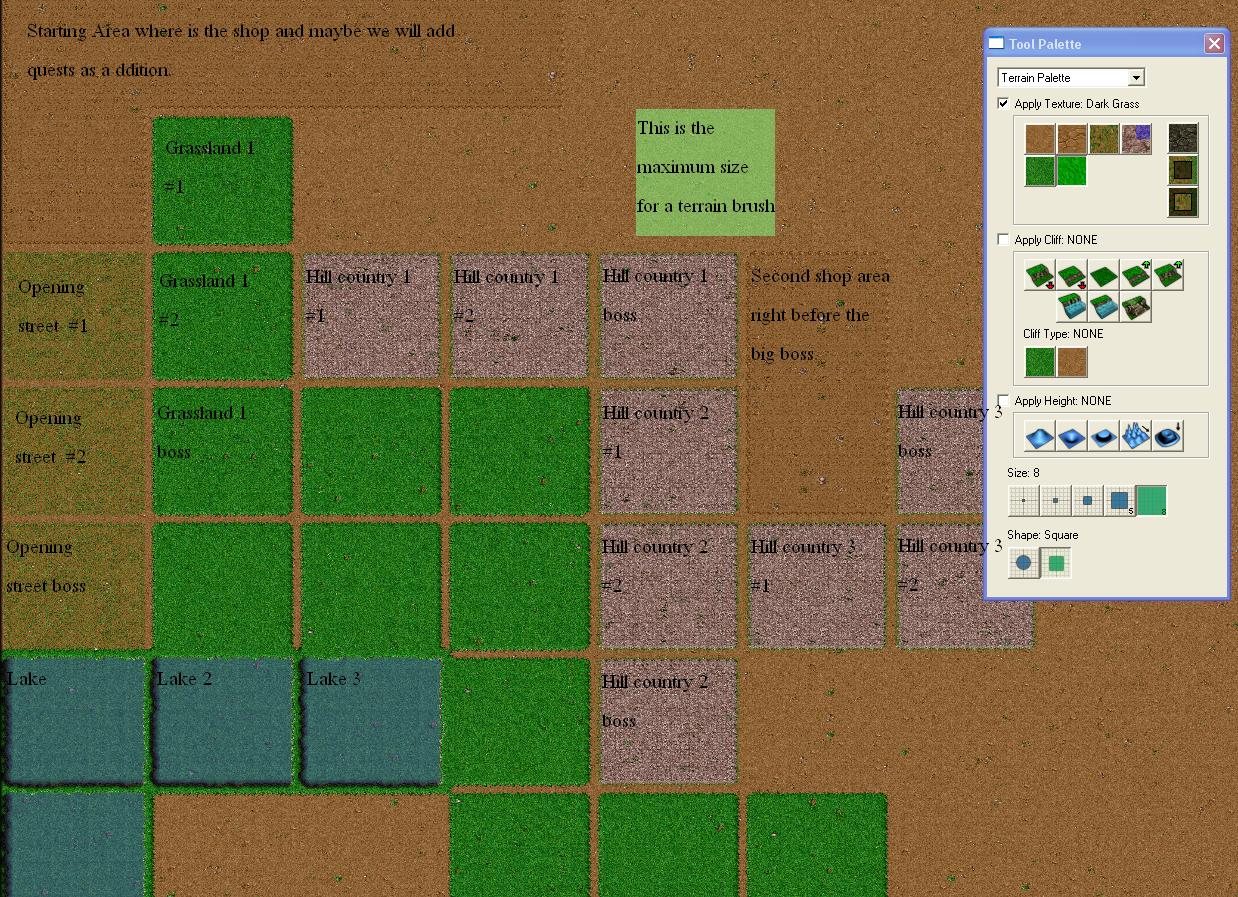Switch brush shape to circle

pyautogui.click(x=1024, y=563)
